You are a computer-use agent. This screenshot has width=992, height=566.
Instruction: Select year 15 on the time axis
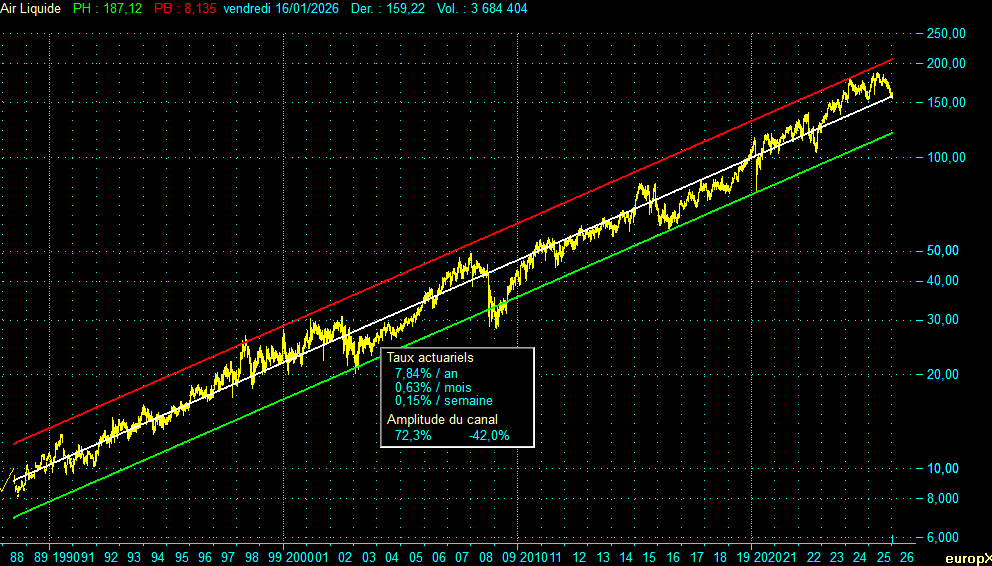point(649,556)
